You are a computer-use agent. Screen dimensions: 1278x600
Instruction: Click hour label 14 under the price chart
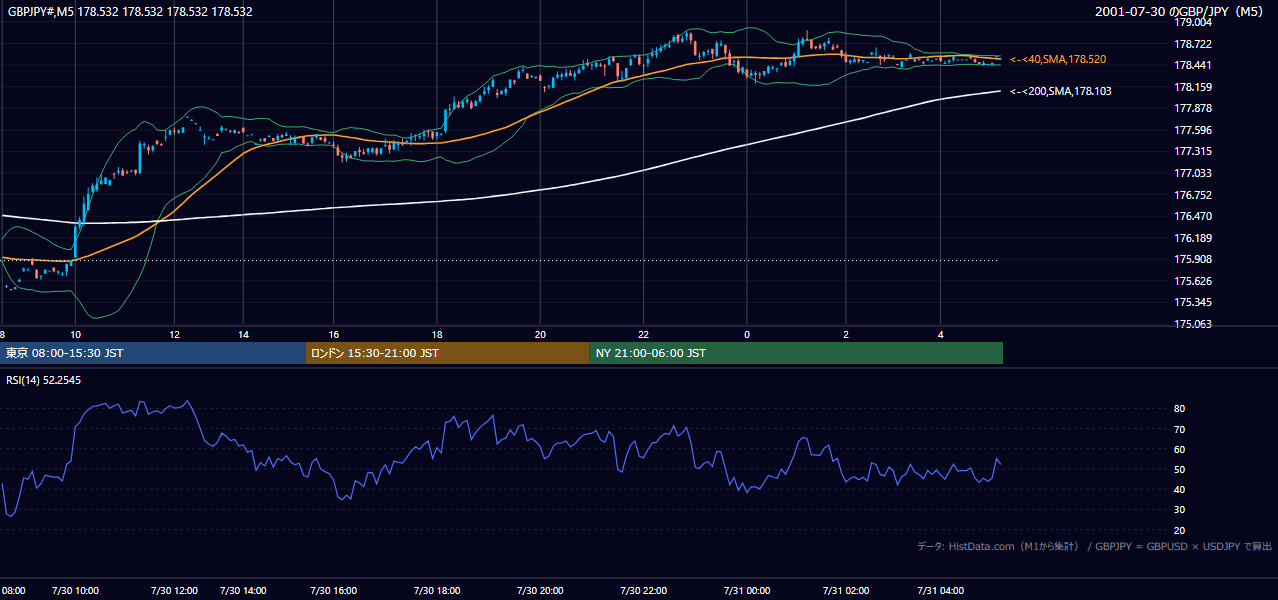click(x=243, y=334)
